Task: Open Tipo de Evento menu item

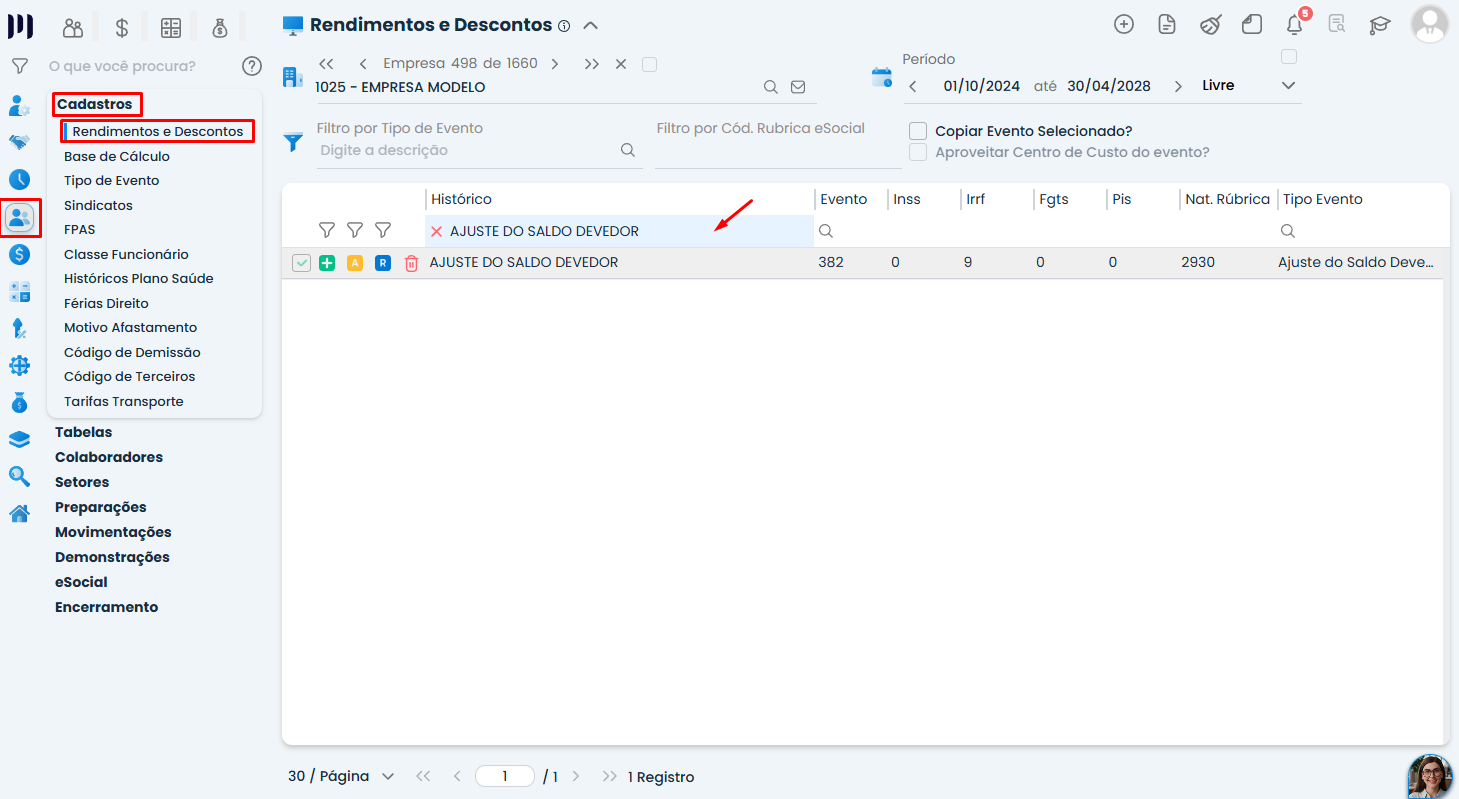Action: pos(112,181)
